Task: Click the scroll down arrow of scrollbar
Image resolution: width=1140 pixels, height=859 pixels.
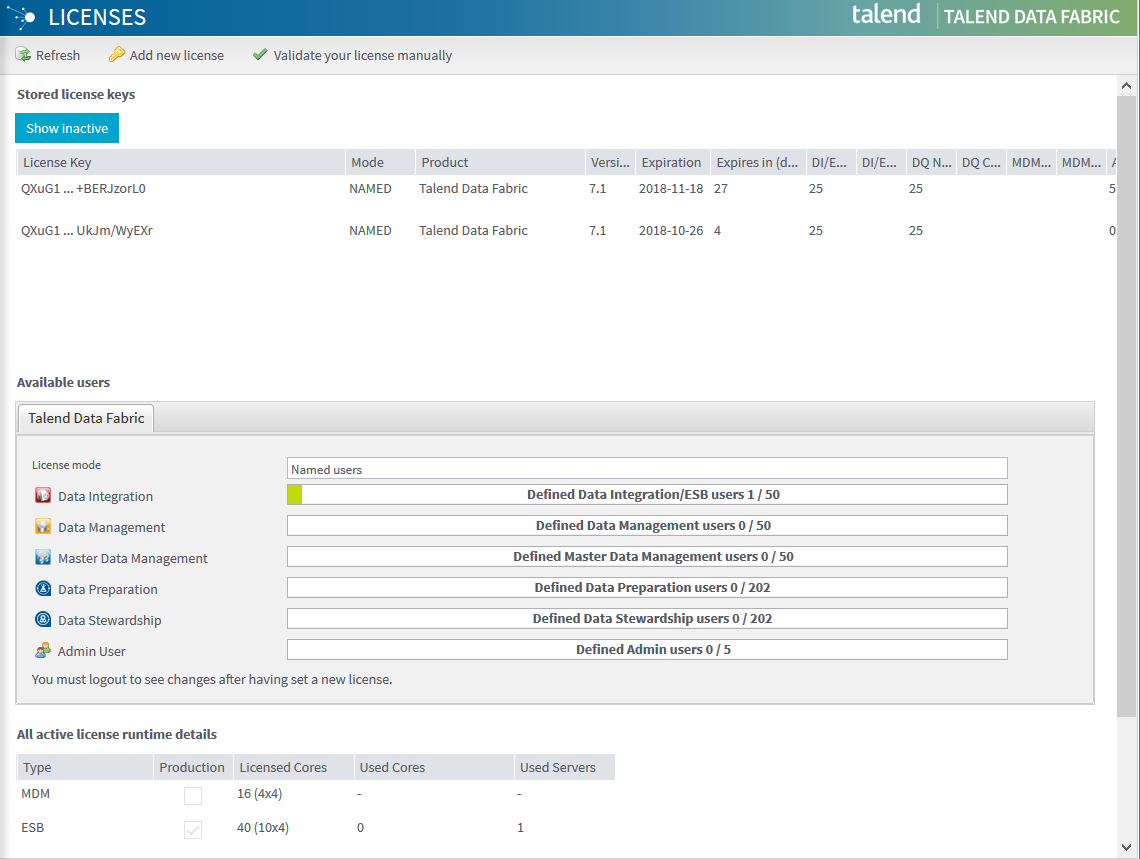Action: point(1126,848)
